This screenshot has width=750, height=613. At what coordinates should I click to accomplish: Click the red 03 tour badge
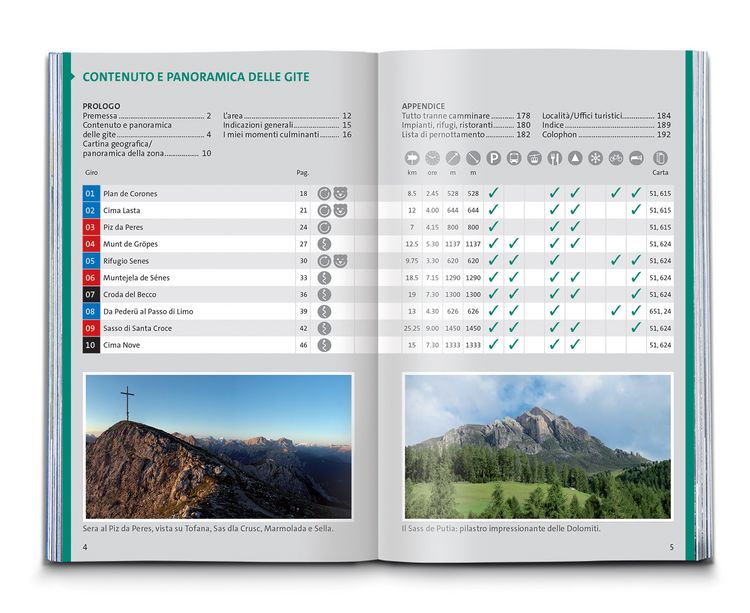point(91,227)
